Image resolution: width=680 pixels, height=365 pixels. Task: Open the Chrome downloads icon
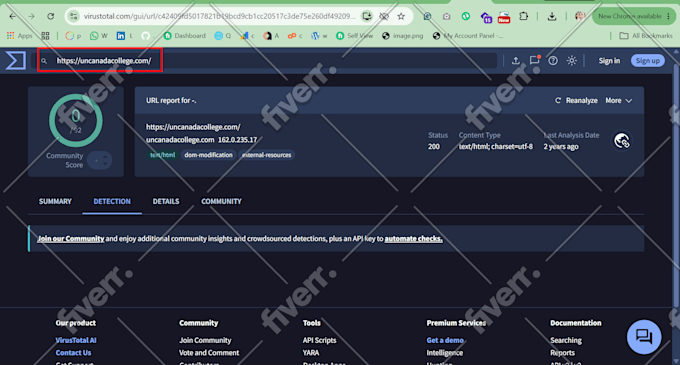(552, 16)
